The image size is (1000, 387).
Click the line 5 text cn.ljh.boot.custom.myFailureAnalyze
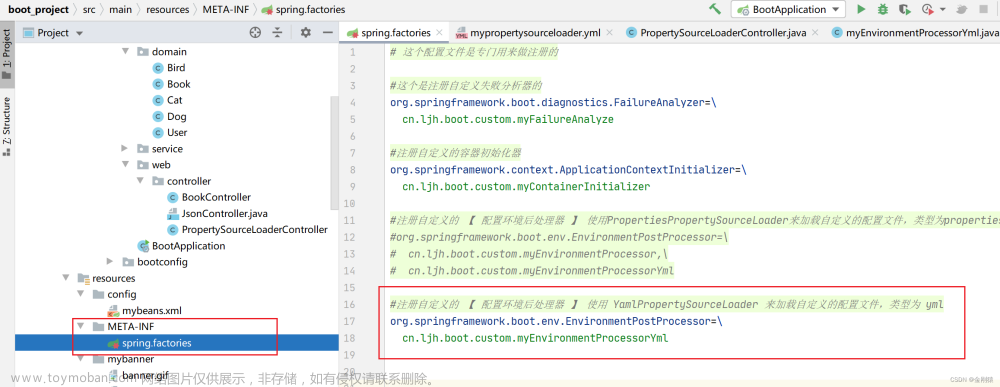pos(508,119)
